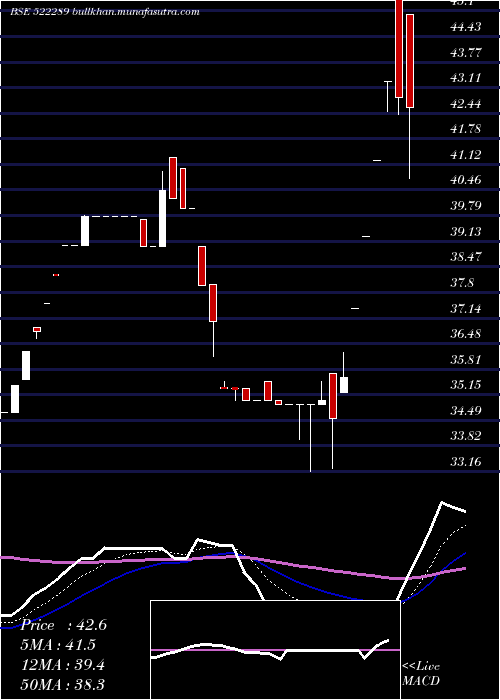Click the Price : 42.6 readout
The width and height of the screenshot is (500, 700).
(64, 625)
